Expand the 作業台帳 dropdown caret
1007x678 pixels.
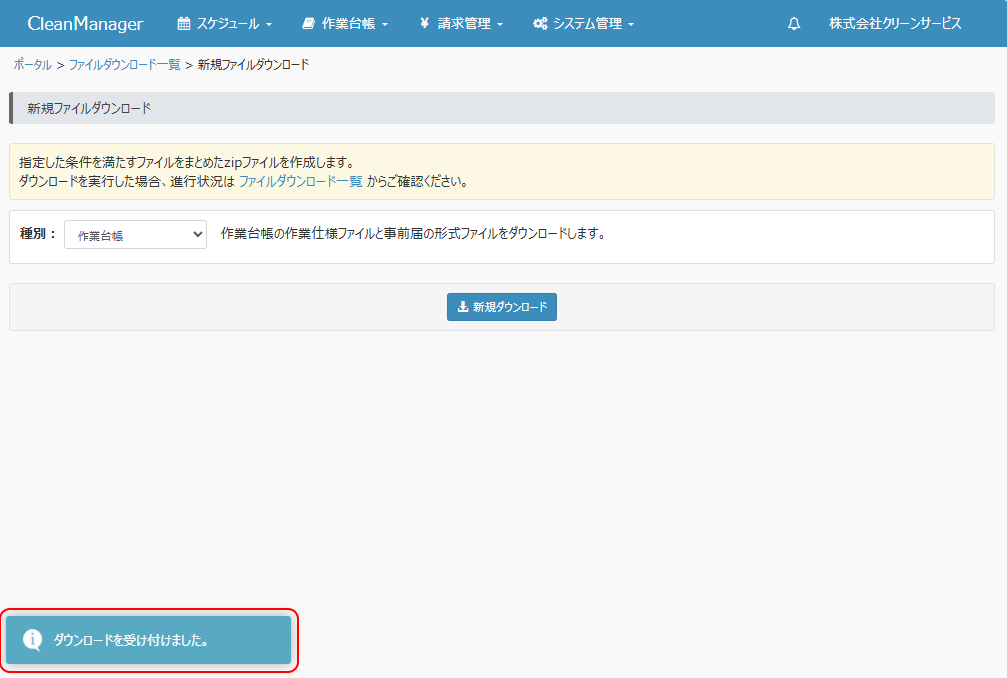click(x=385, y=25)
